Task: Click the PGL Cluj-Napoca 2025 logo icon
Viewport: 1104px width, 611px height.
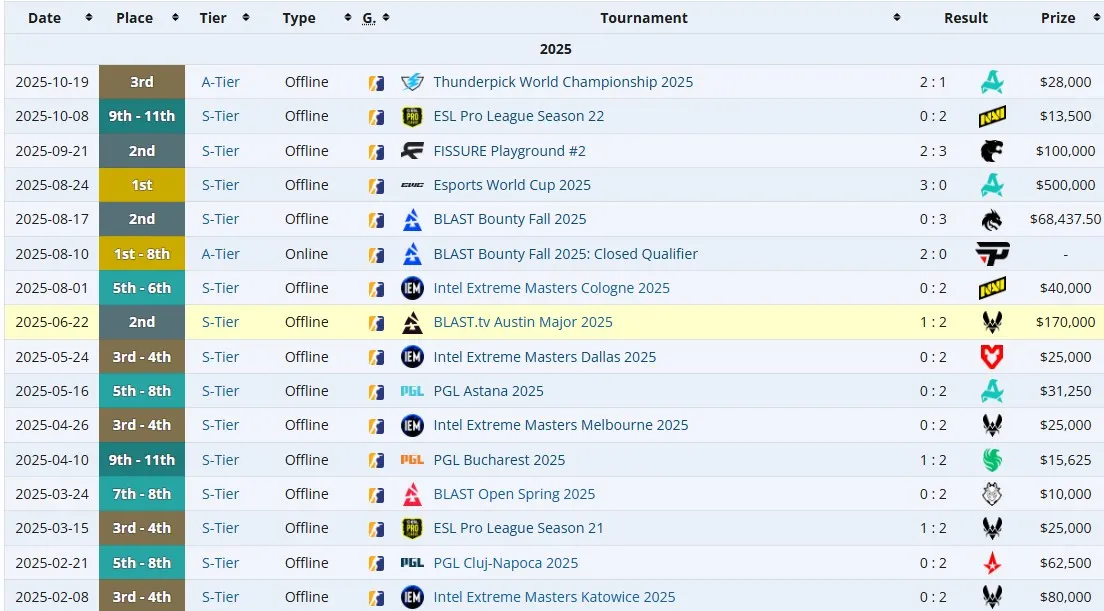Action: click(412, 563)
